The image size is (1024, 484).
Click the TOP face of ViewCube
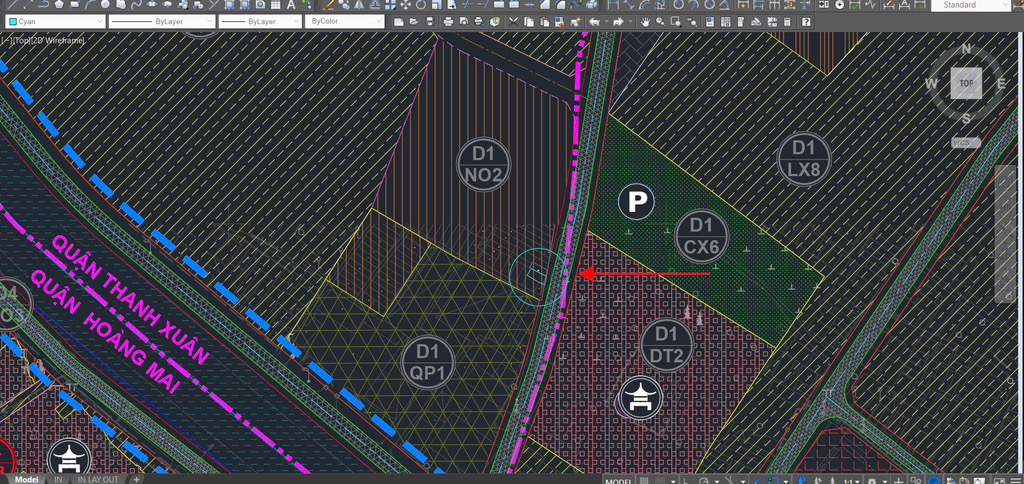pyautogui.click(x=966, y=84)
